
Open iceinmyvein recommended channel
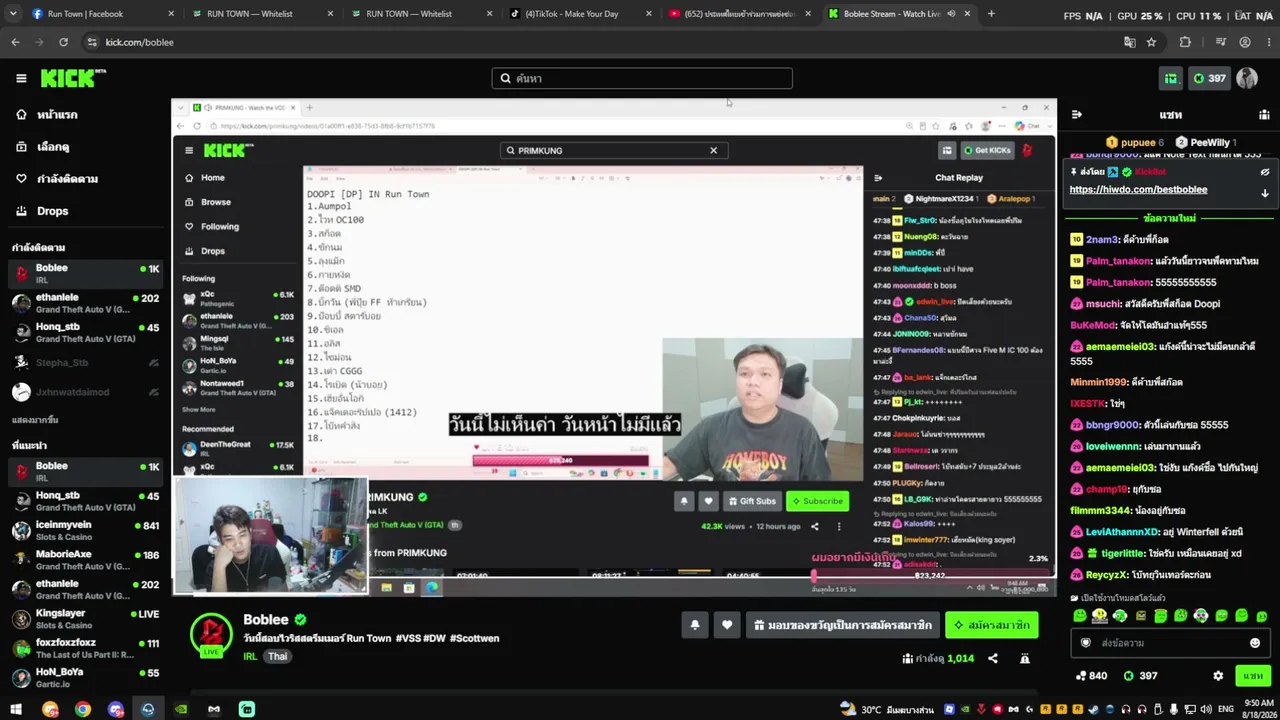85,530
